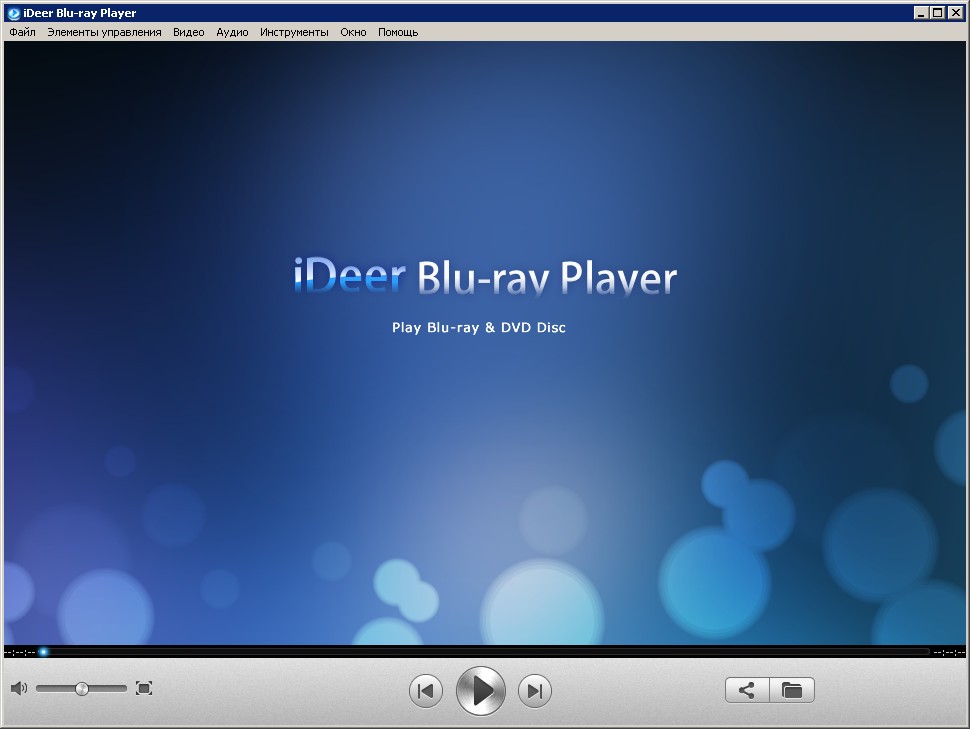Open the Инструменты menu

(294, 32)
